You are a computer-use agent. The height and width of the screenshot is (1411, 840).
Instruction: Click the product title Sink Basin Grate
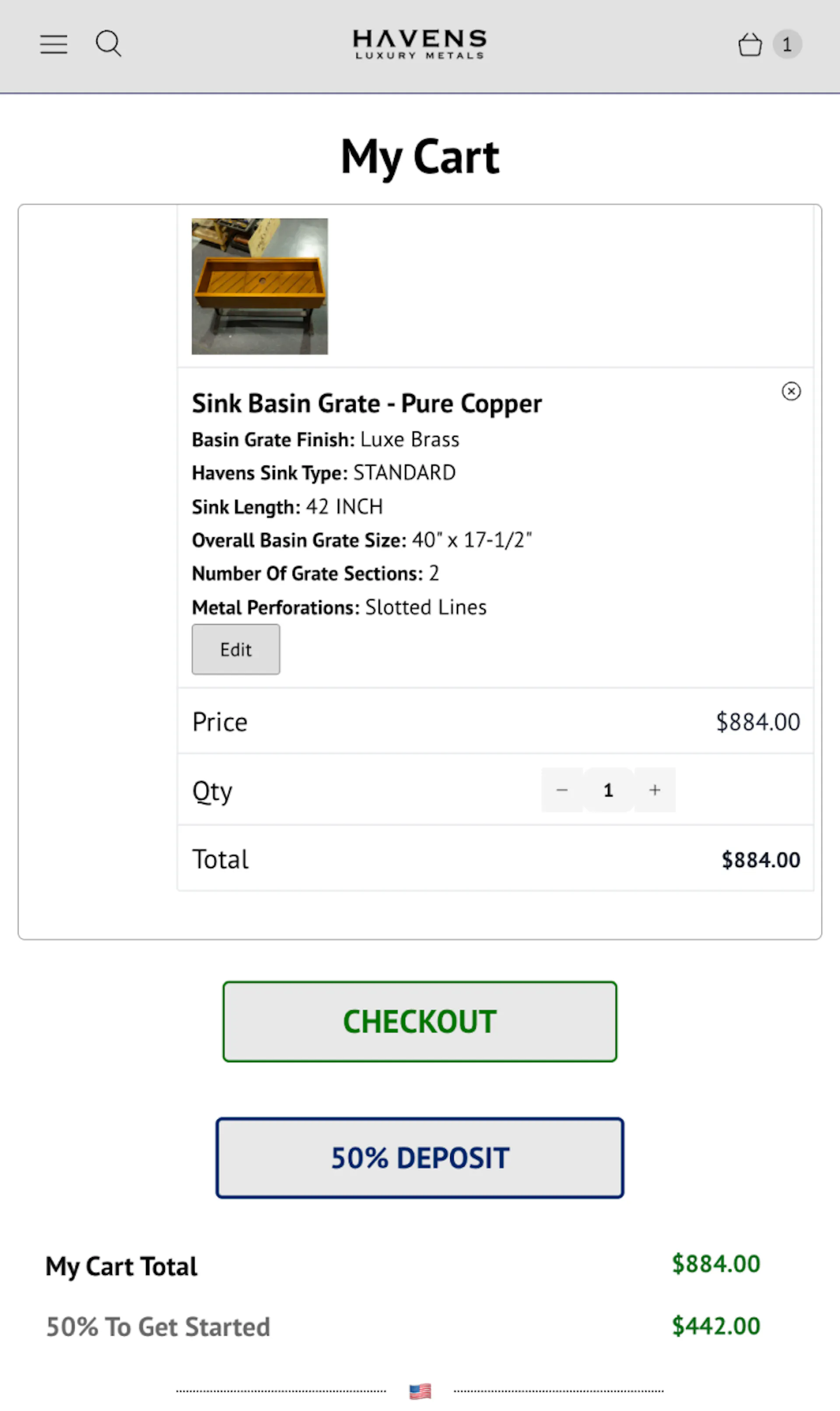367,403
